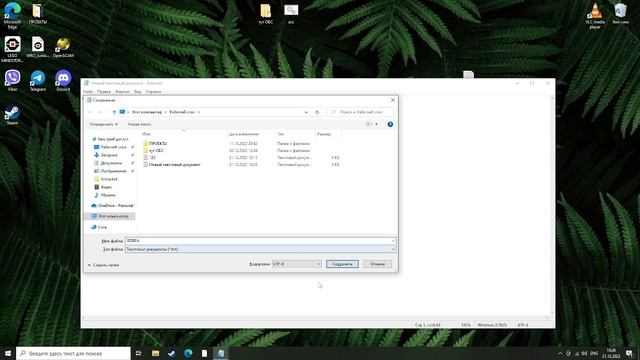Open File Explorer from the taskbar
The width and height of the screenshot is (640, 360).
tap(156, 353)
